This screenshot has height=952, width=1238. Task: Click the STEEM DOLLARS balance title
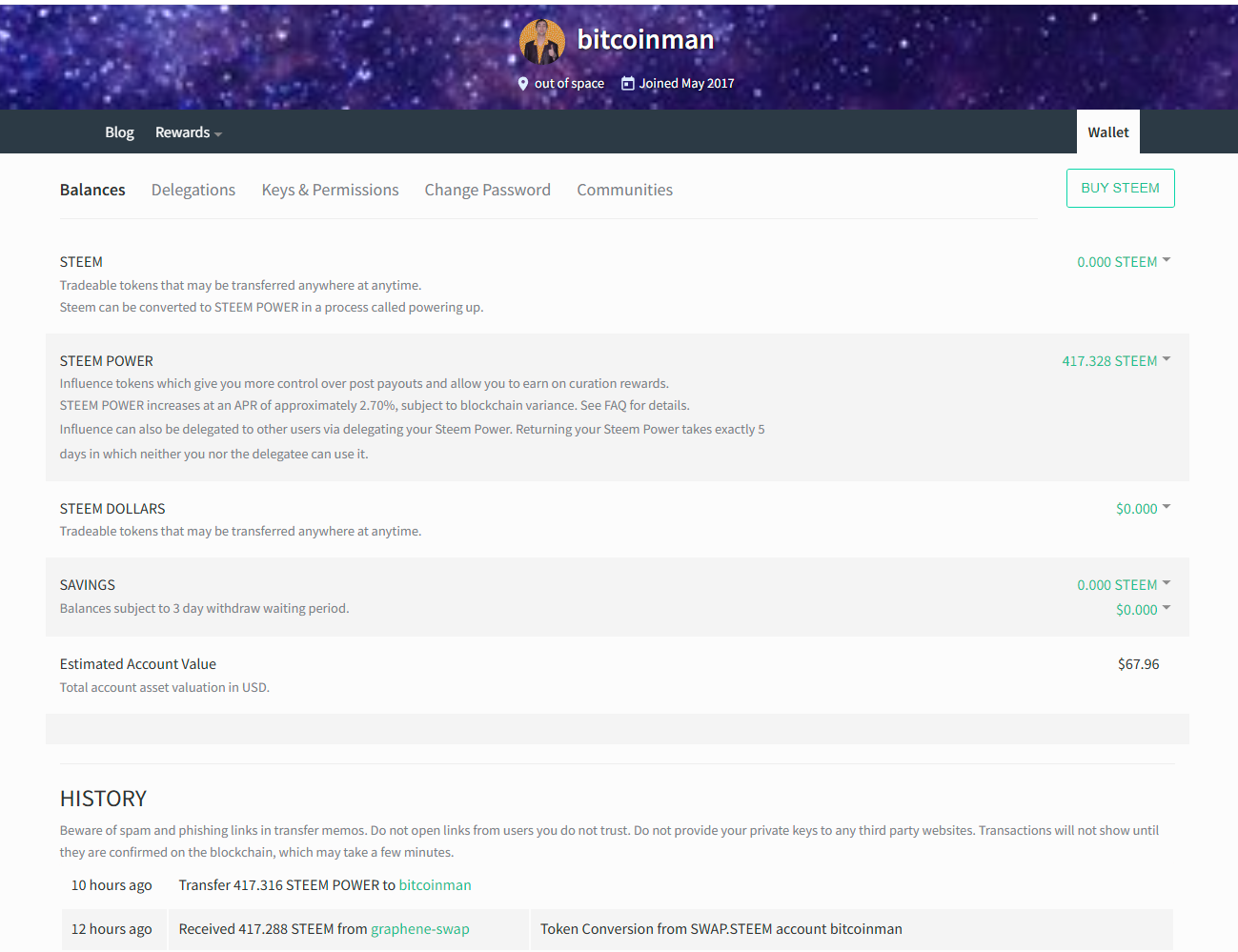point(112,509)
